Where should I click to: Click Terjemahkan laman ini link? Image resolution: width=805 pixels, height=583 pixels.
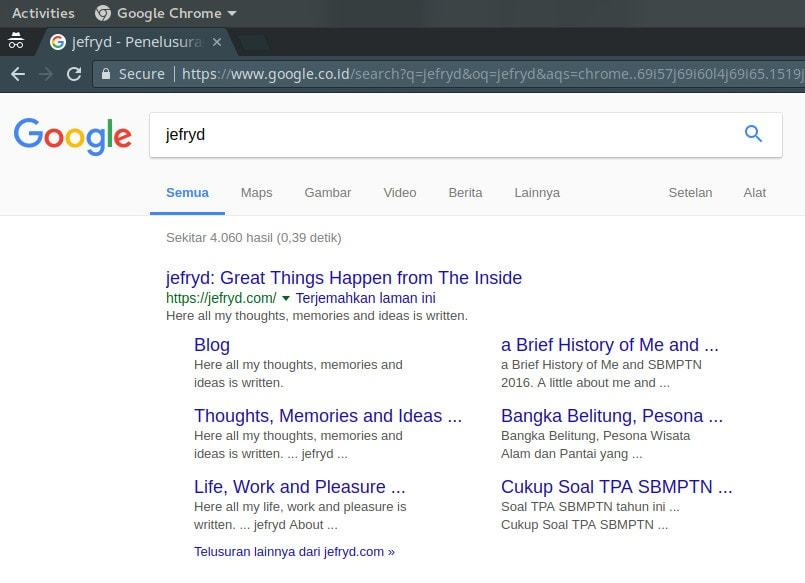[366, 298]
